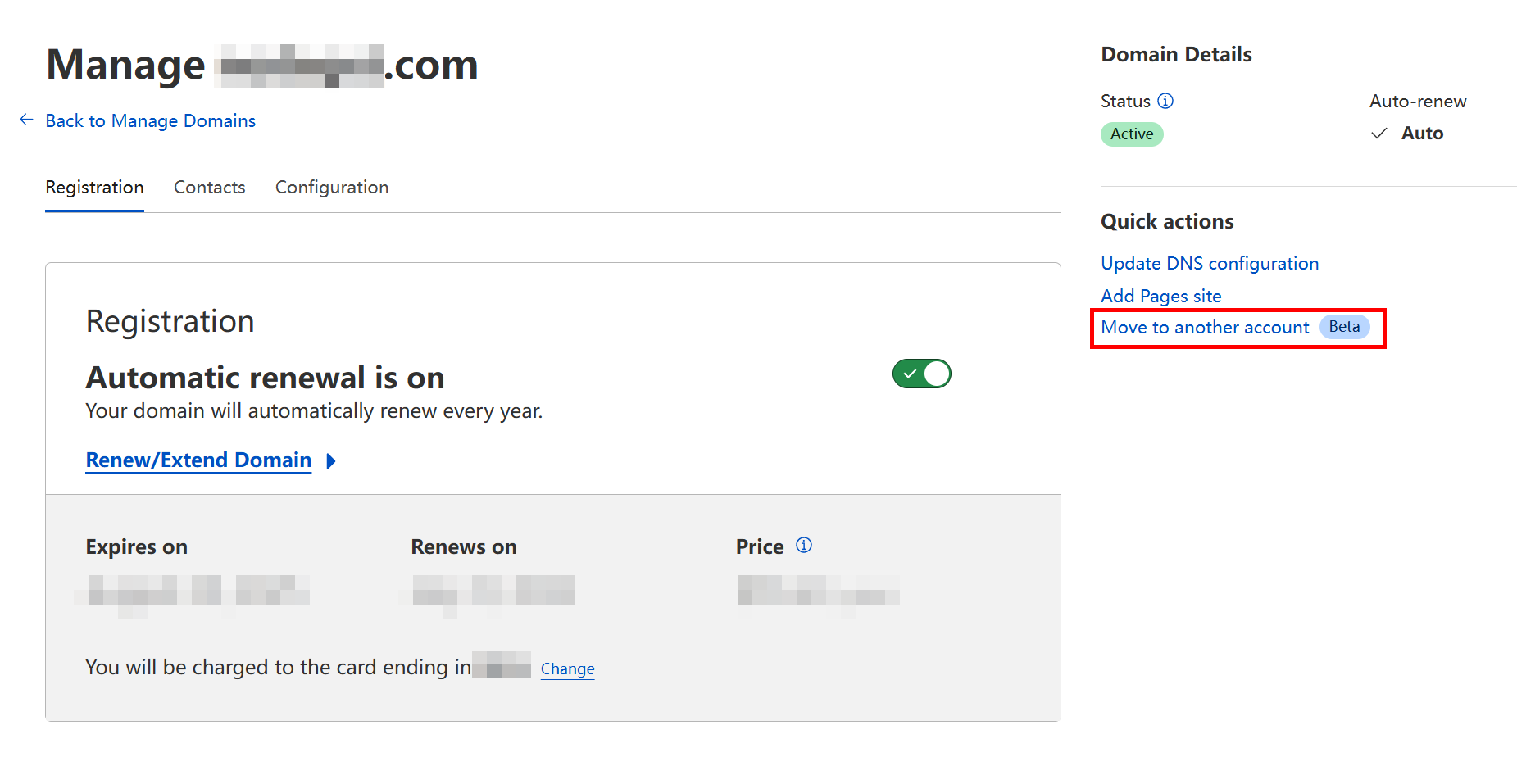The image size is (1517, 784).
Task: Click the Beta badge
Action: [1343, 327]
